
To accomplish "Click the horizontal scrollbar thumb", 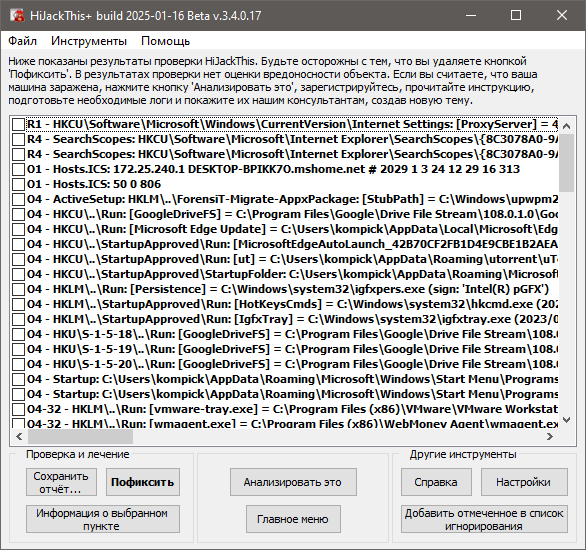I will [80, 436].
